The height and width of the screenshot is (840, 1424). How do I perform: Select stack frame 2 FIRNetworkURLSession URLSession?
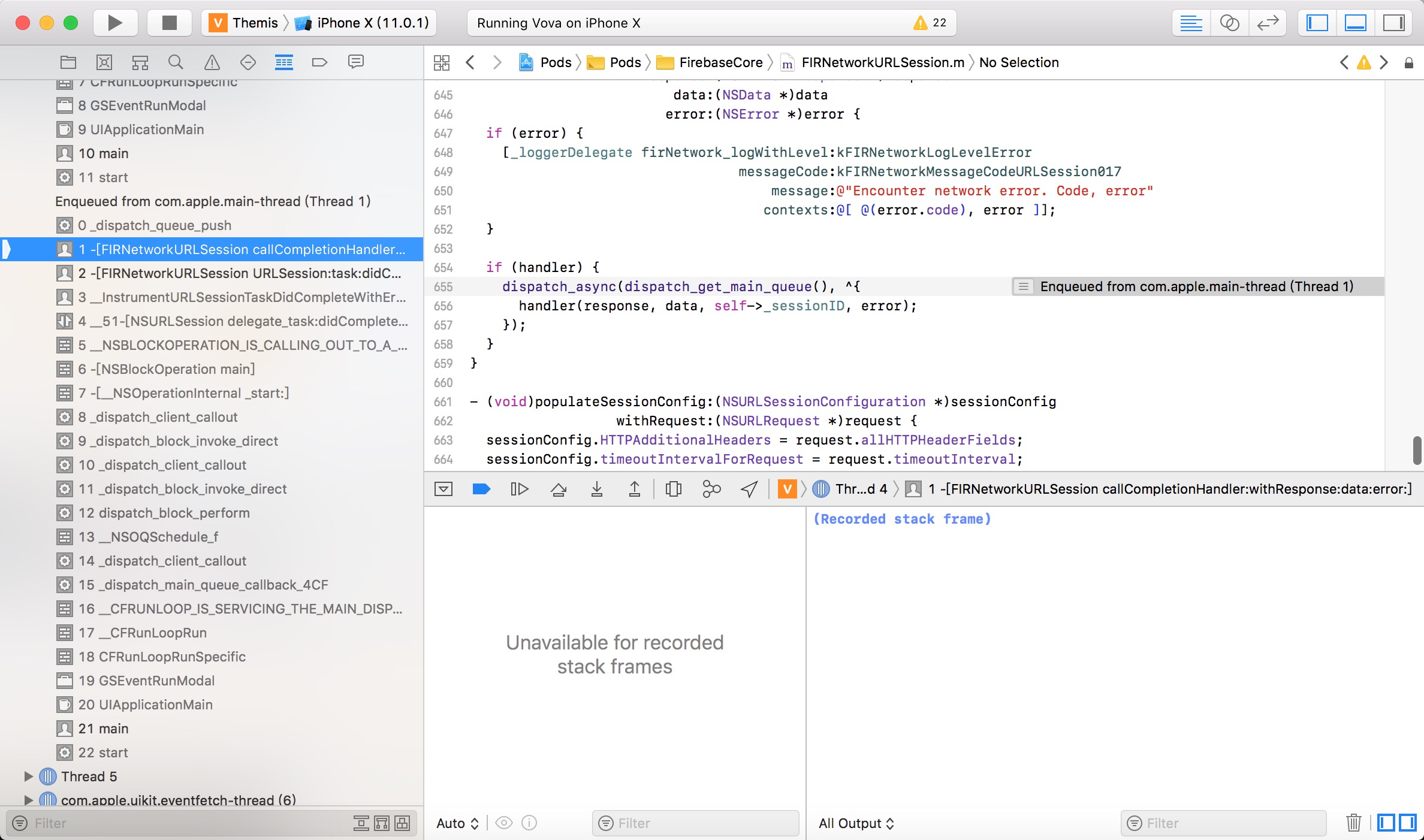[240, 272]
